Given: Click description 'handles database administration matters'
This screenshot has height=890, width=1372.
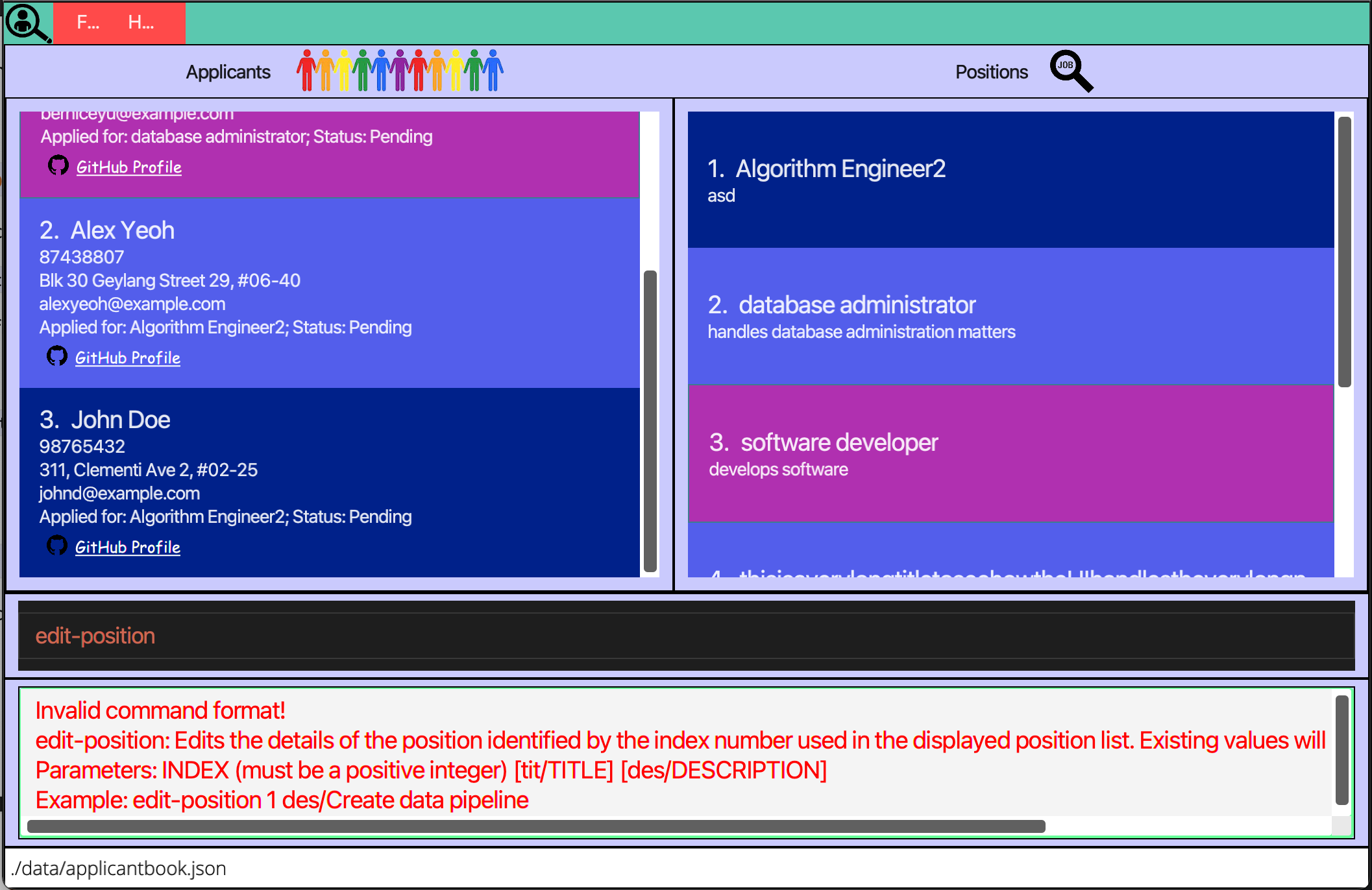Looking at the screenshot, I should (861, 332).
